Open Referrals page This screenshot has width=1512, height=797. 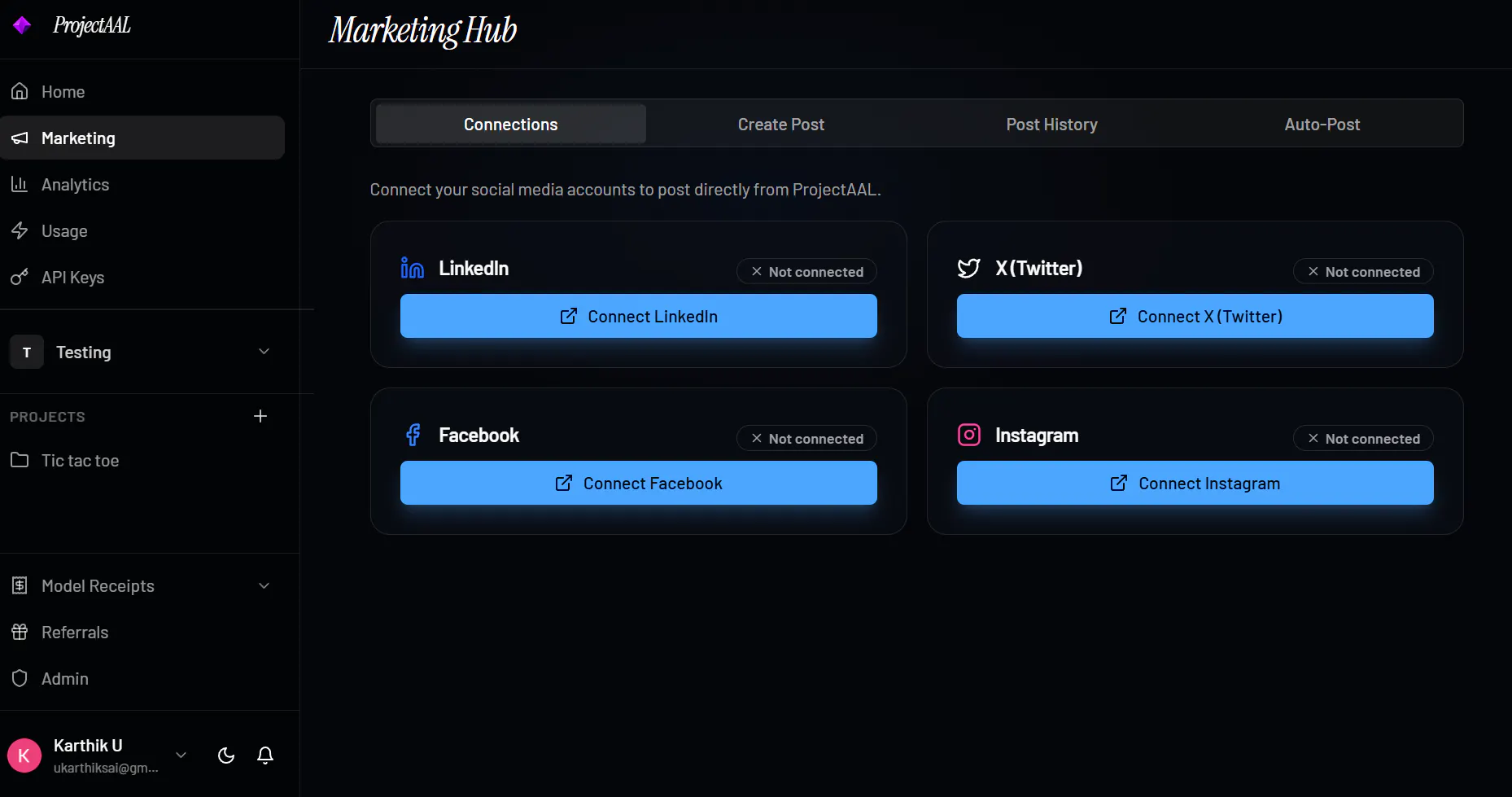[x=142, y=632]
